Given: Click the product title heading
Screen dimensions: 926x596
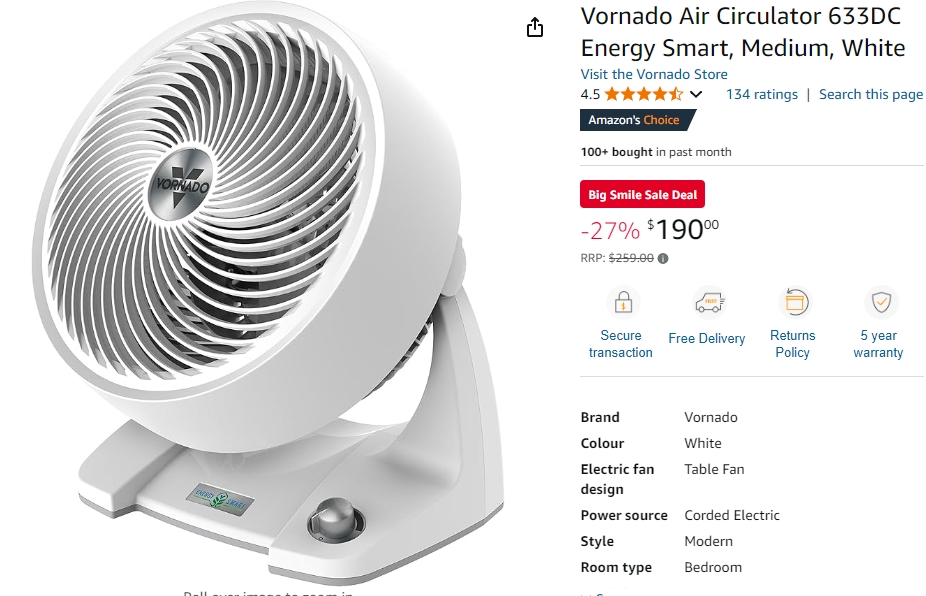Looking at the screenshot, I should pyautogui.click(x=742, y=32).
